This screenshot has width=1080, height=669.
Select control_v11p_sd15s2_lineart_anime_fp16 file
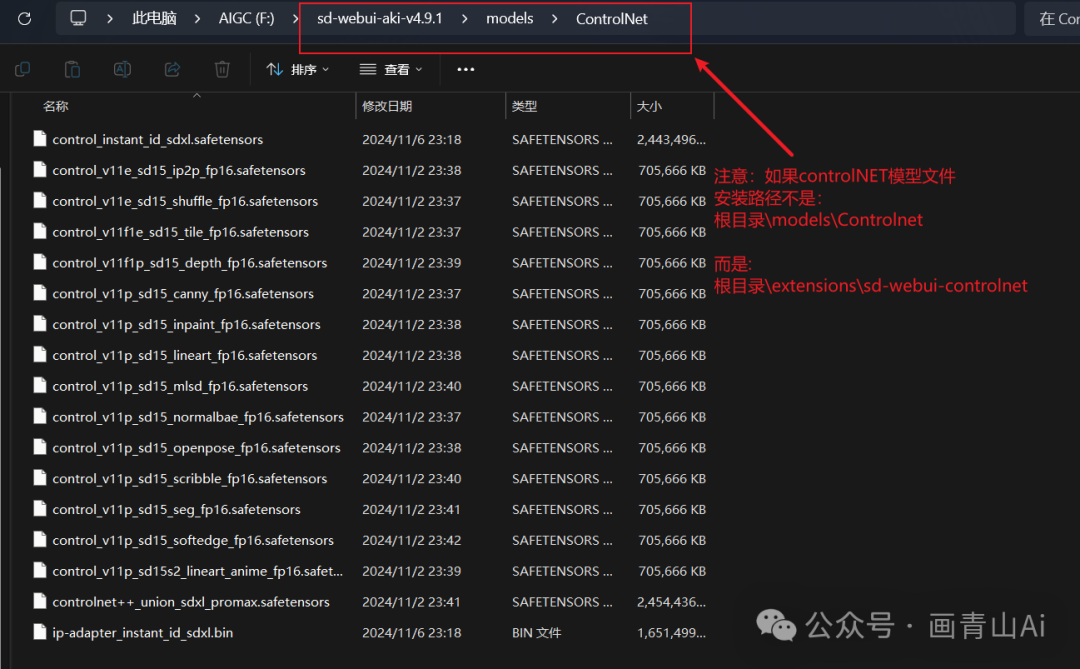[197, 571]
